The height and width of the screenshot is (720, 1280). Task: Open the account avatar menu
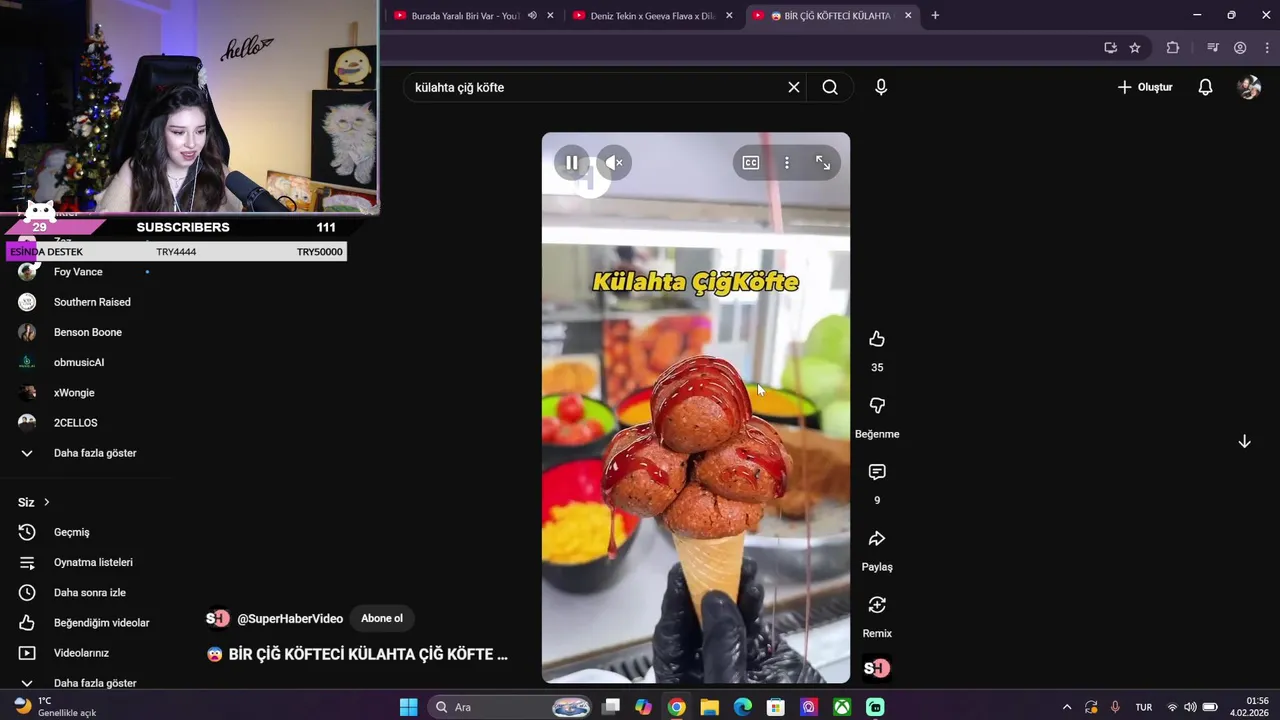pos(1249,87)
